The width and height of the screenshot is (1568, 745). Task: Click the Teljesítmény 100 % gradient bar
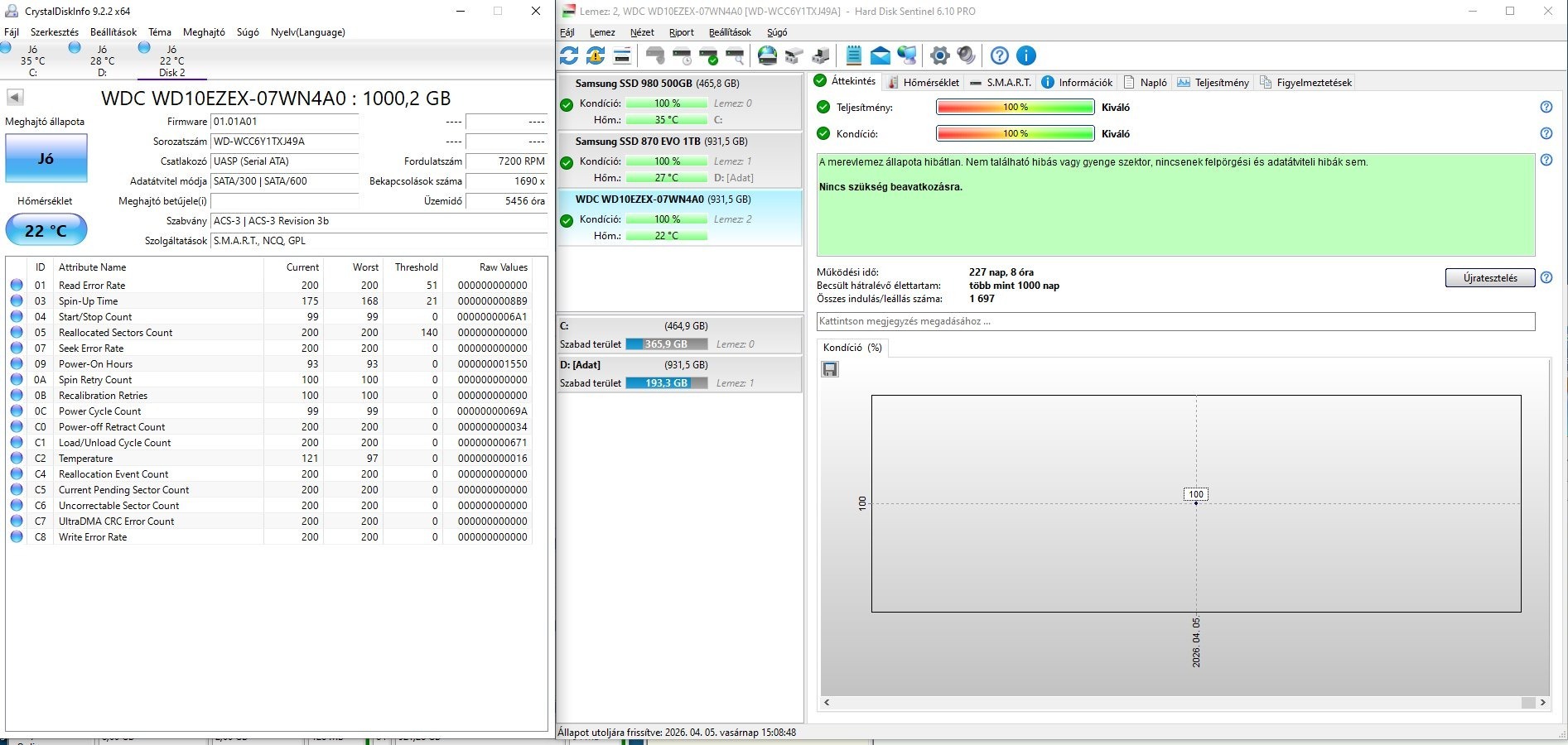point(1015,107)
